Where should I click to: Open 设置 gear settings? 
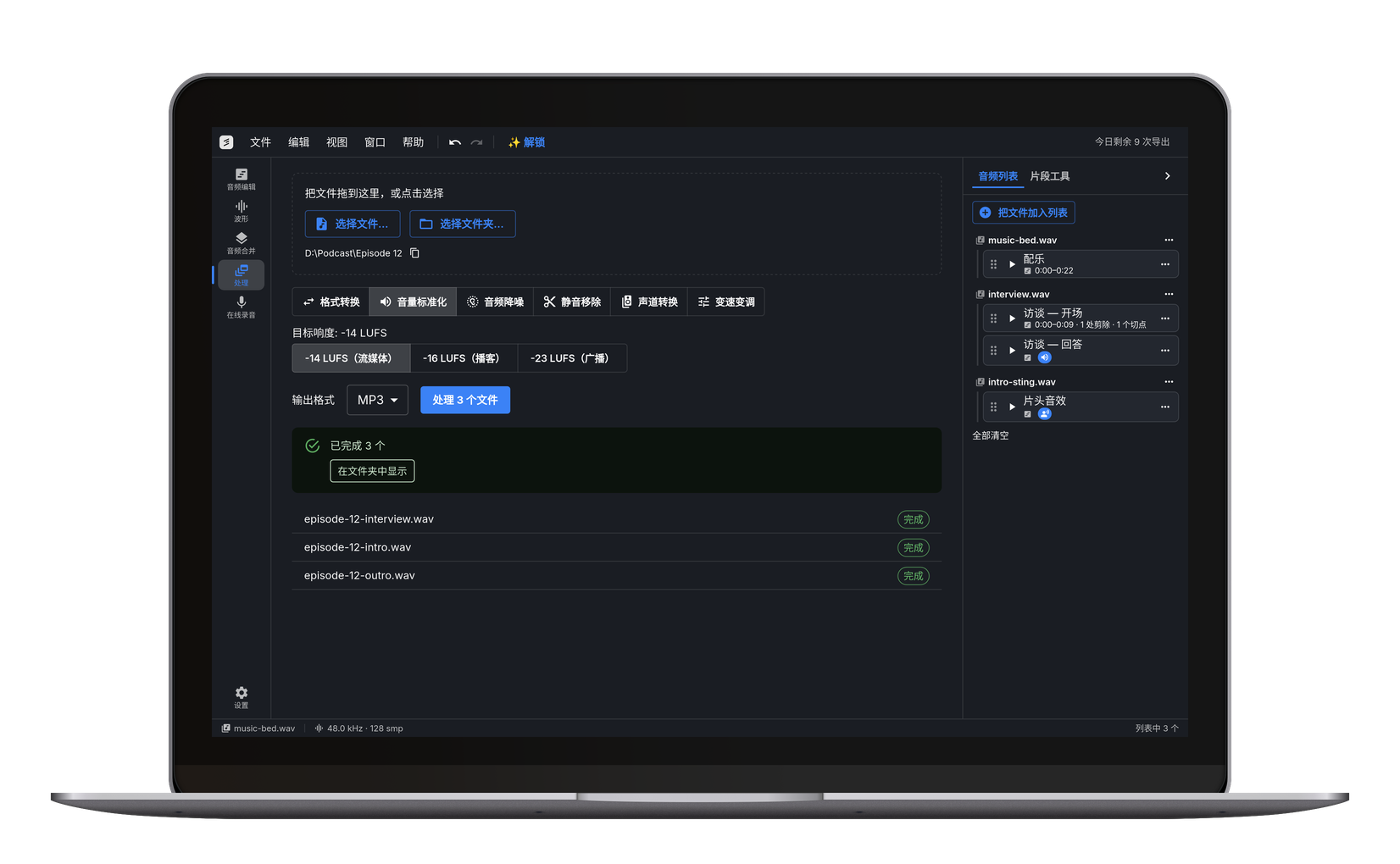click(x=241, y=697)
